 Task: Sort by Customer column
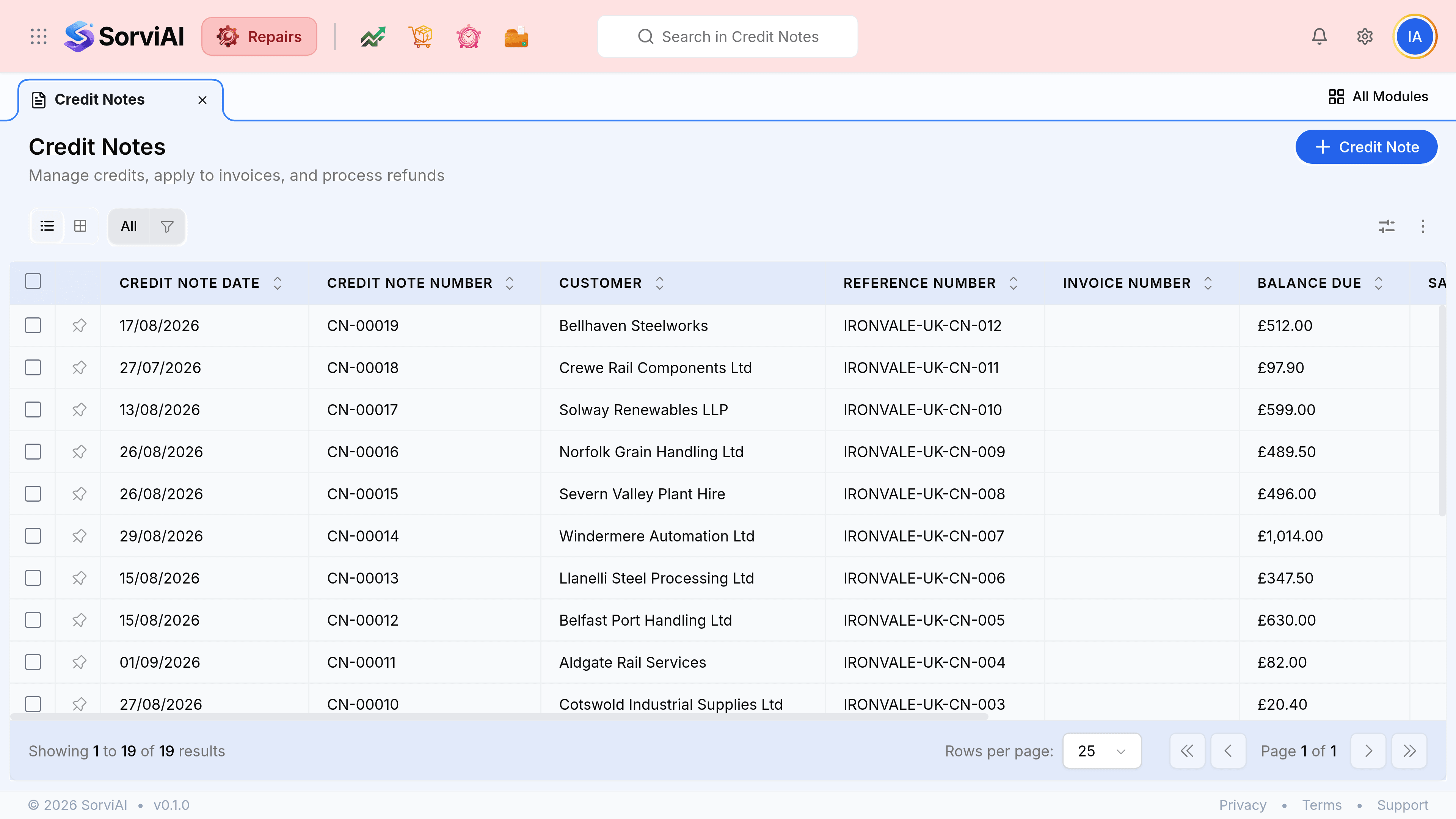point(660,283)
